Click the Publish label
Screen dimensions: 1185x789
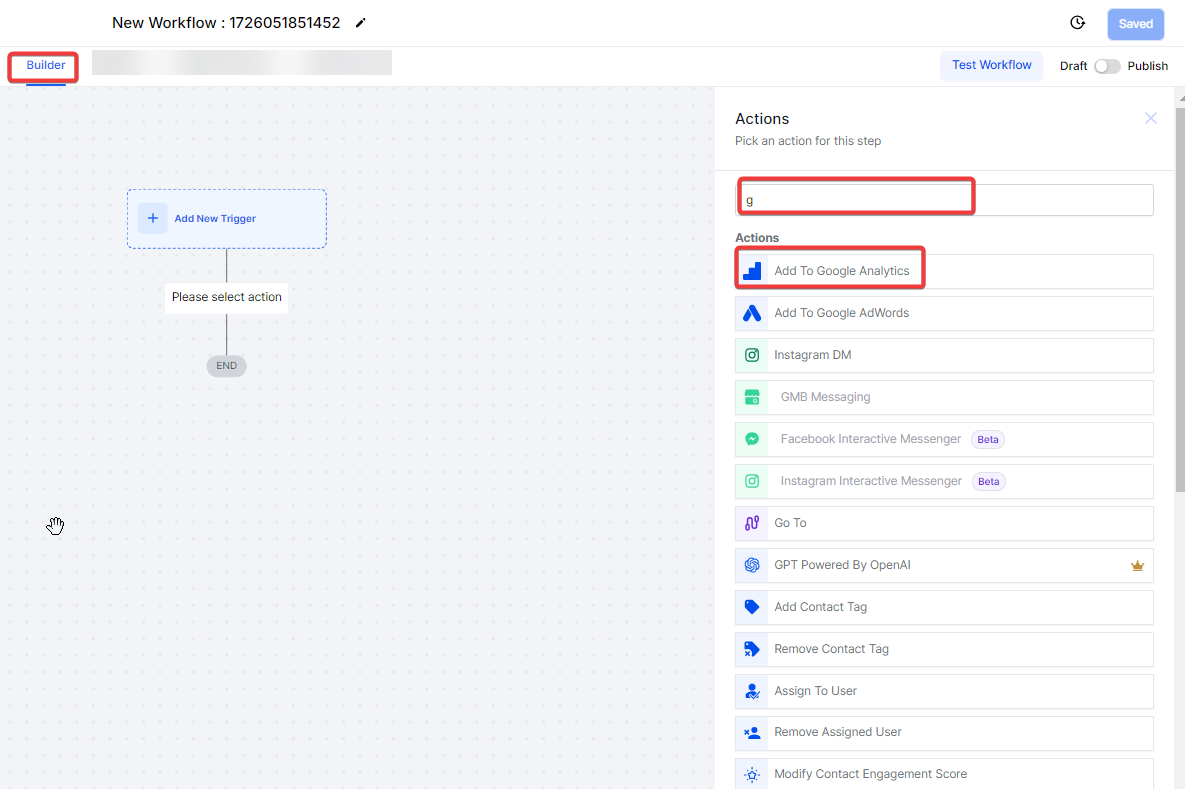(x=1147, y=66)
